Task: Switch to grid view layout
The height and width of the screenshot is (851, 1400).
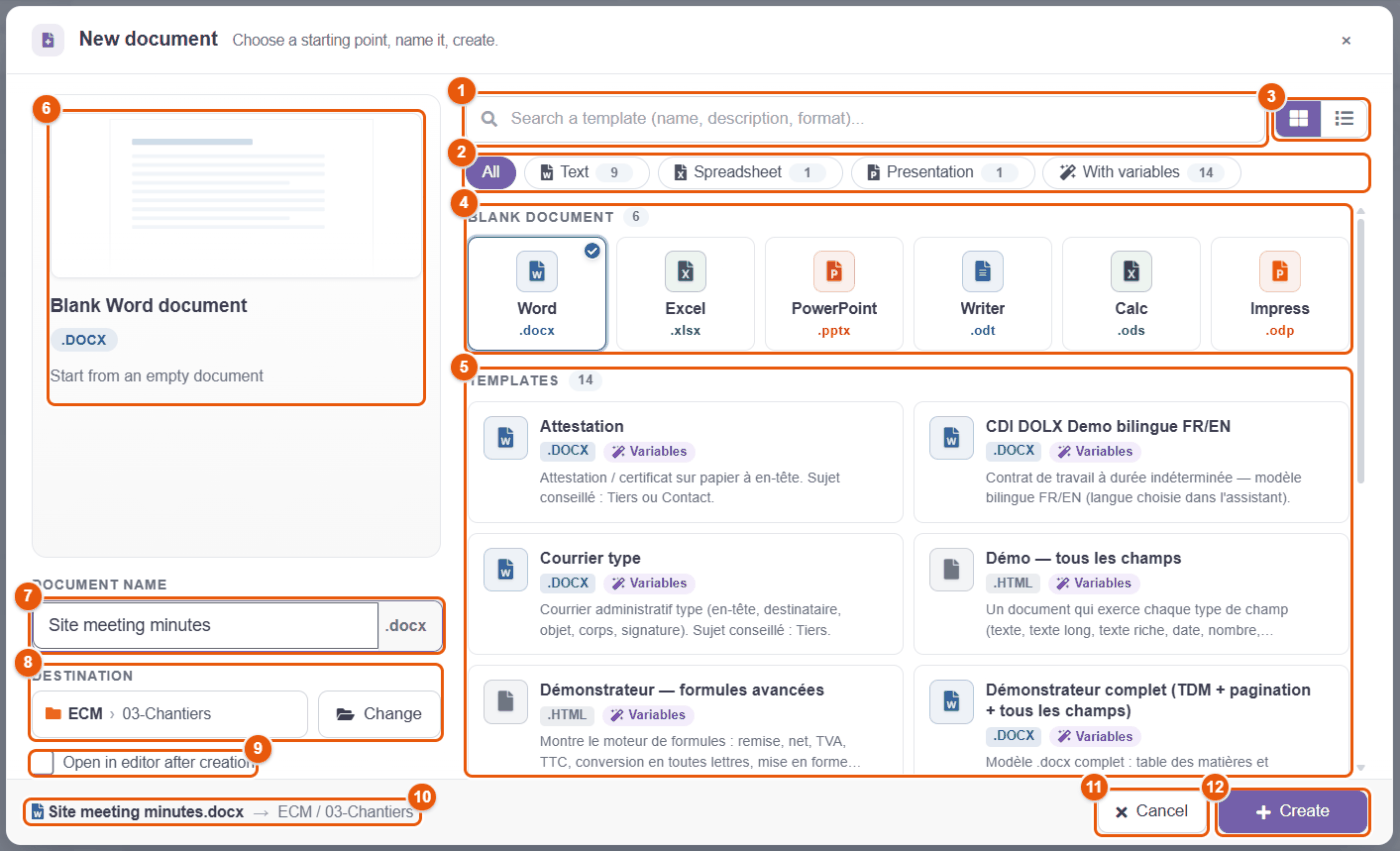Action: coord(1298,118)
